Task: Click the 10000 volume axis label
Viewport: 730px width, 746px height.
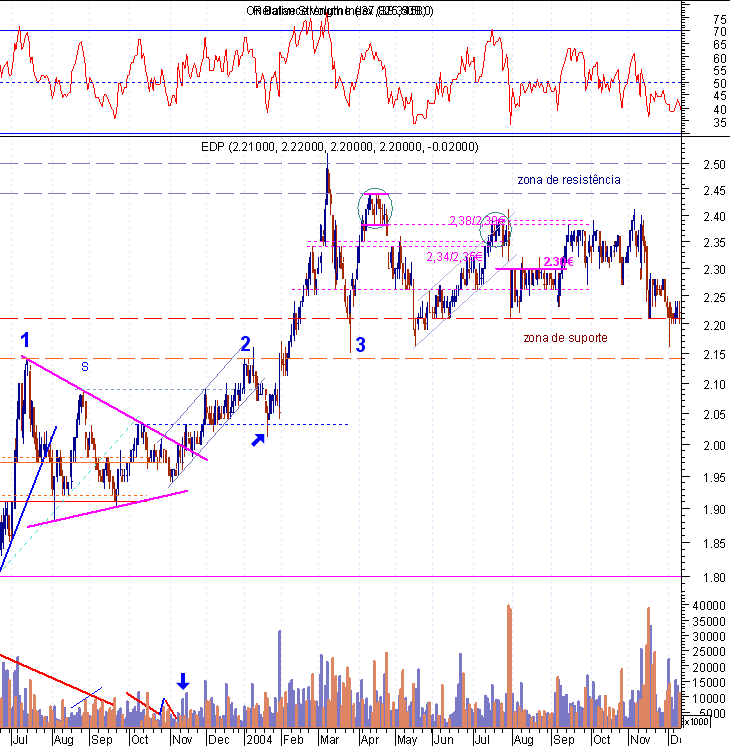Action: point(709,698)
